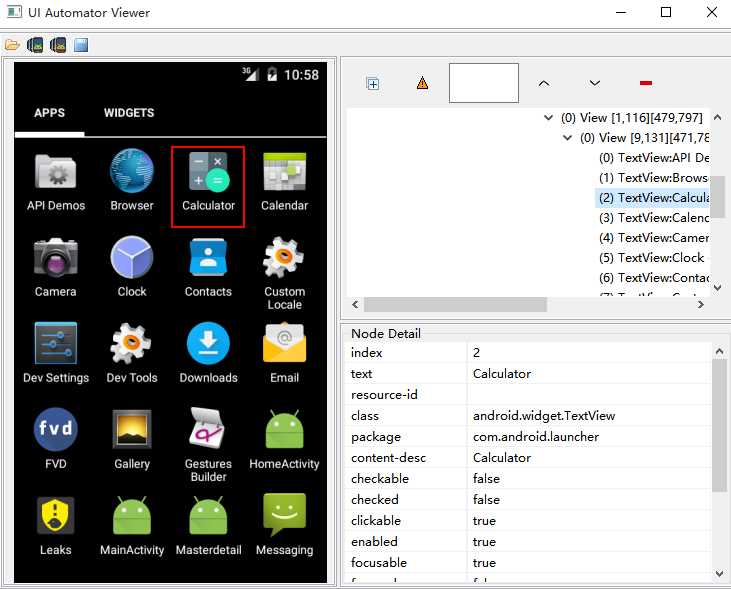Select the (6) TextView:Contacts tree row
Viewport: 731px width, 589px height.
[654, 278]
